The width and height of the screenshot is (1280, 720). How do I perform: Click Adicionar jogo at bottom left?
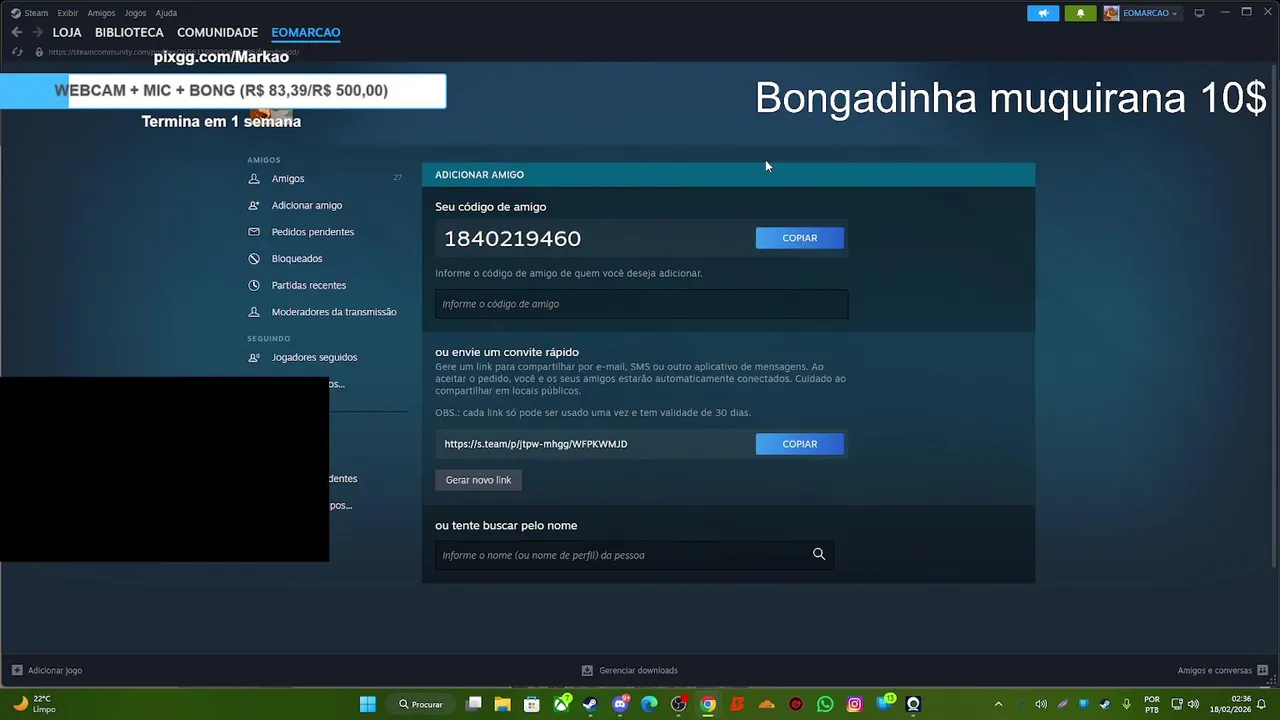click(47, 670)
